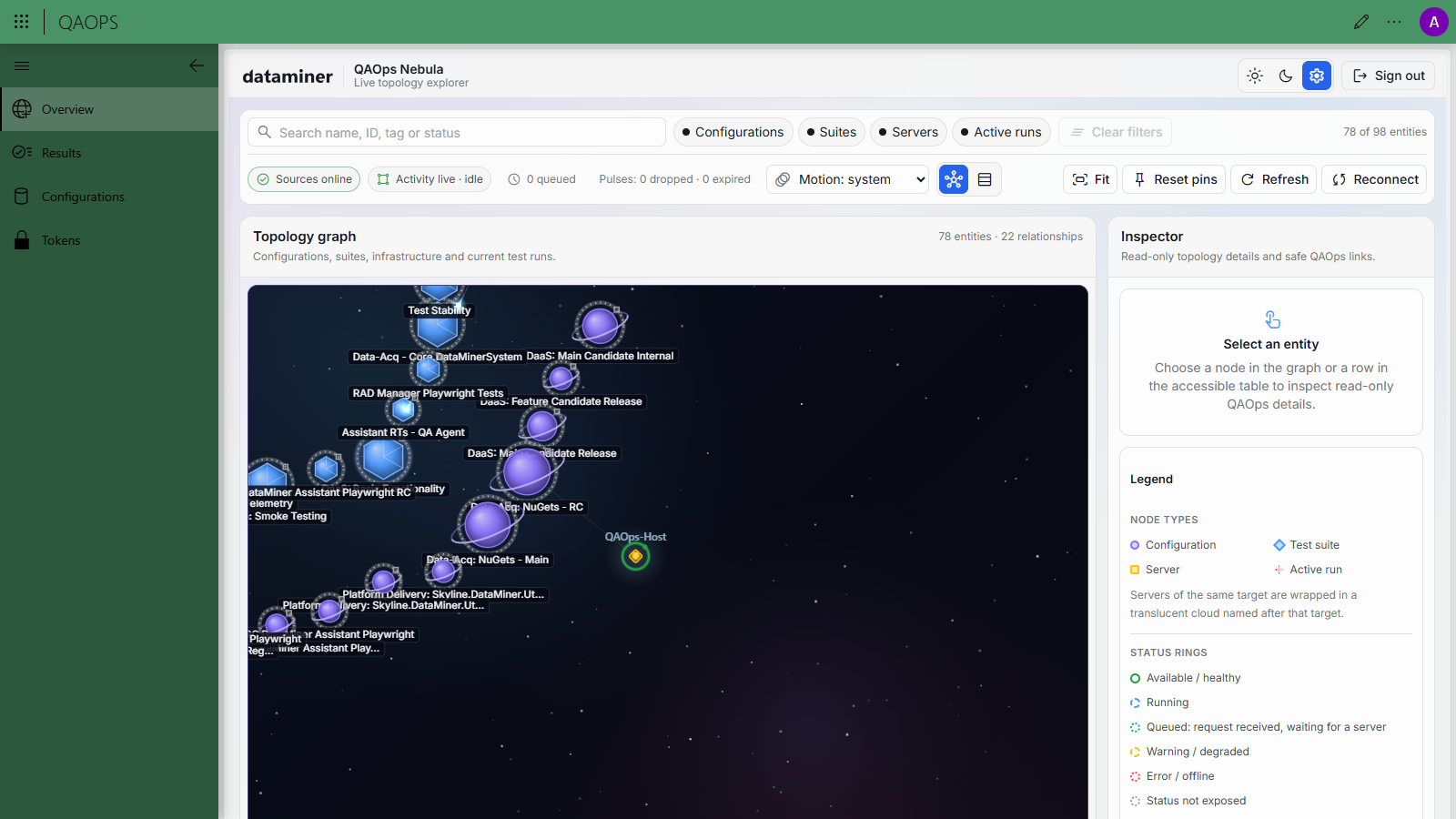Click the 78 entities · 22 relationships text
The width and height of the screenshot is (1456, 819).
pyautogui.click(x=1011, y=237)
